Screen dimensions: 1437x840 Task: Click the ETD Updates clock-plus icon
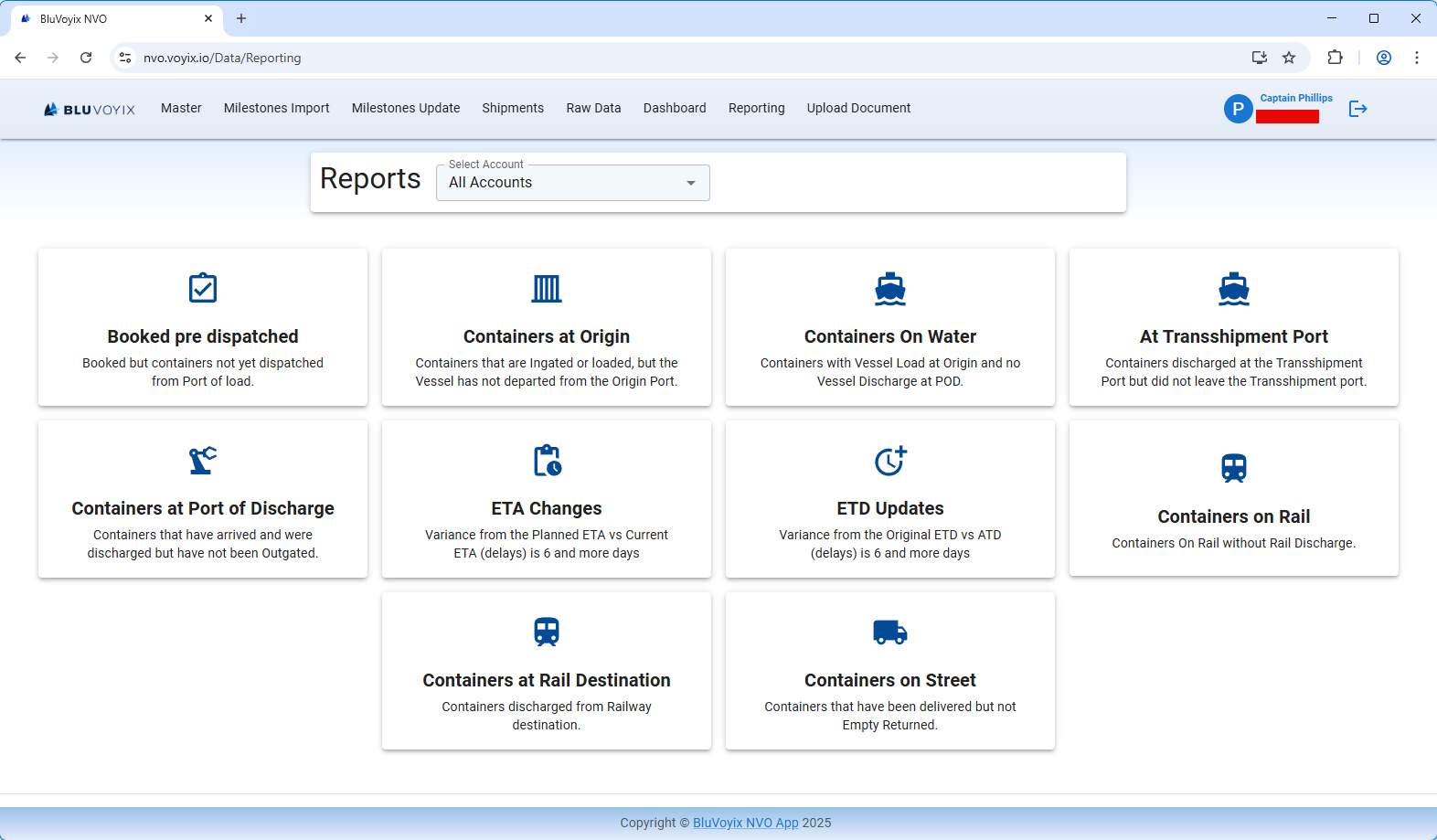coord(889,460)
